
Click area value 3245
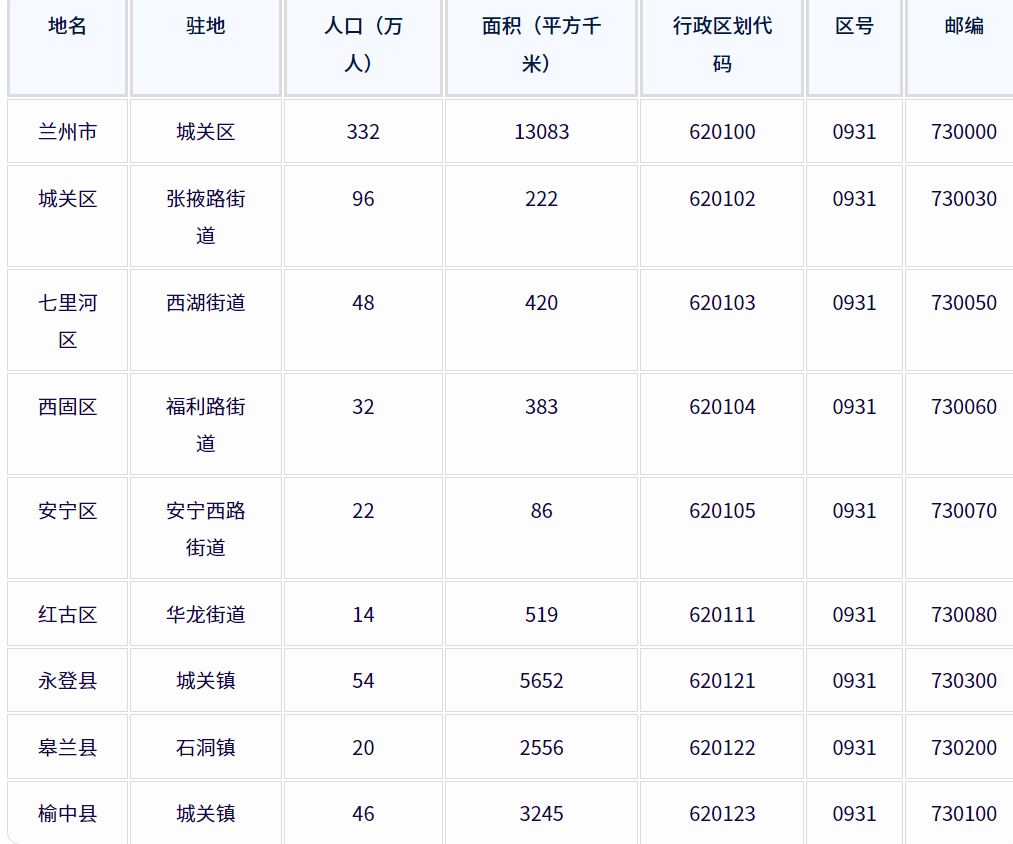click(x=541, y=813)
